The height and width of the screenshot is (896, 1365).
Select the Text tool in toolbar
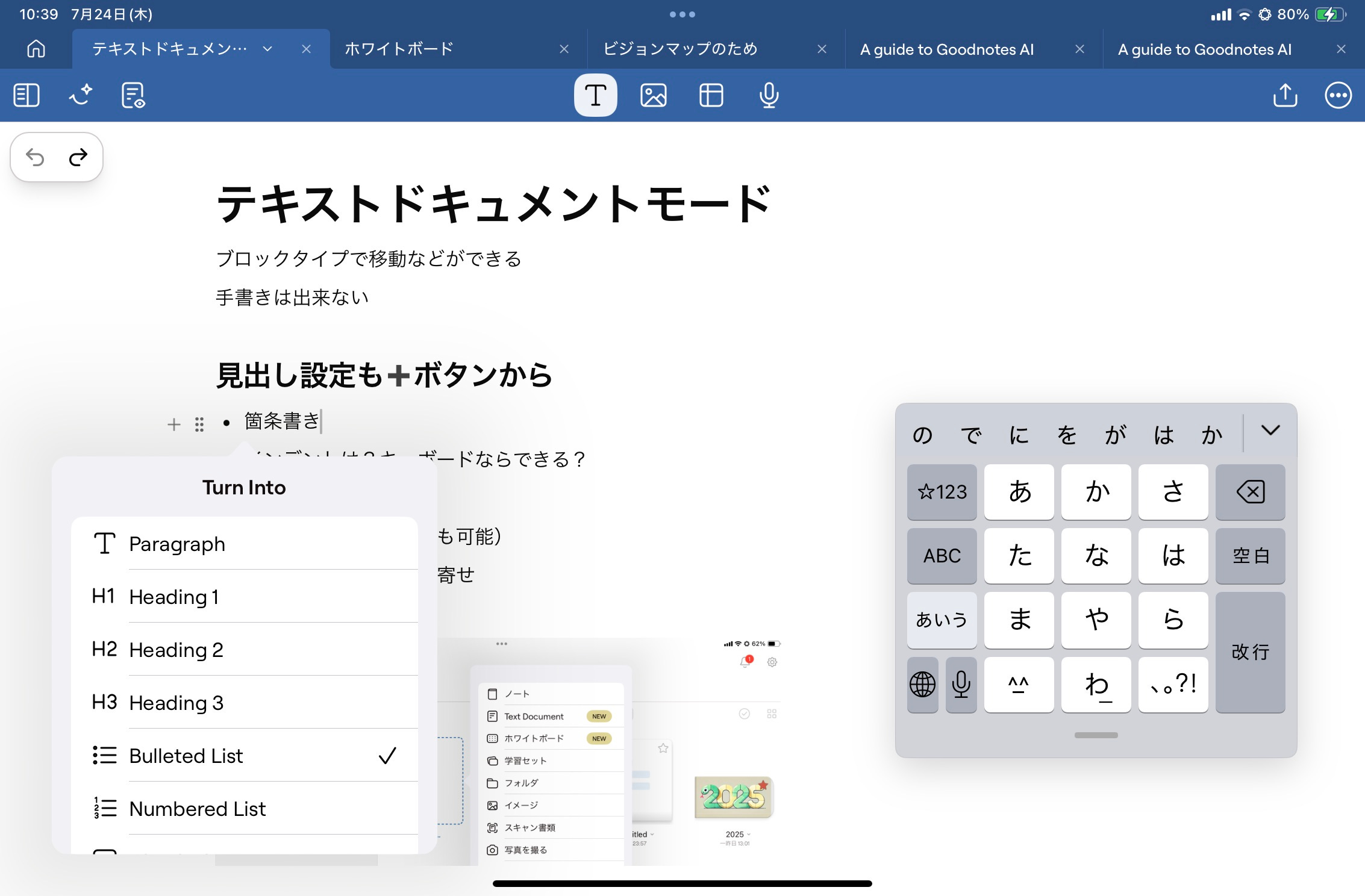click(x=595, y=95)
